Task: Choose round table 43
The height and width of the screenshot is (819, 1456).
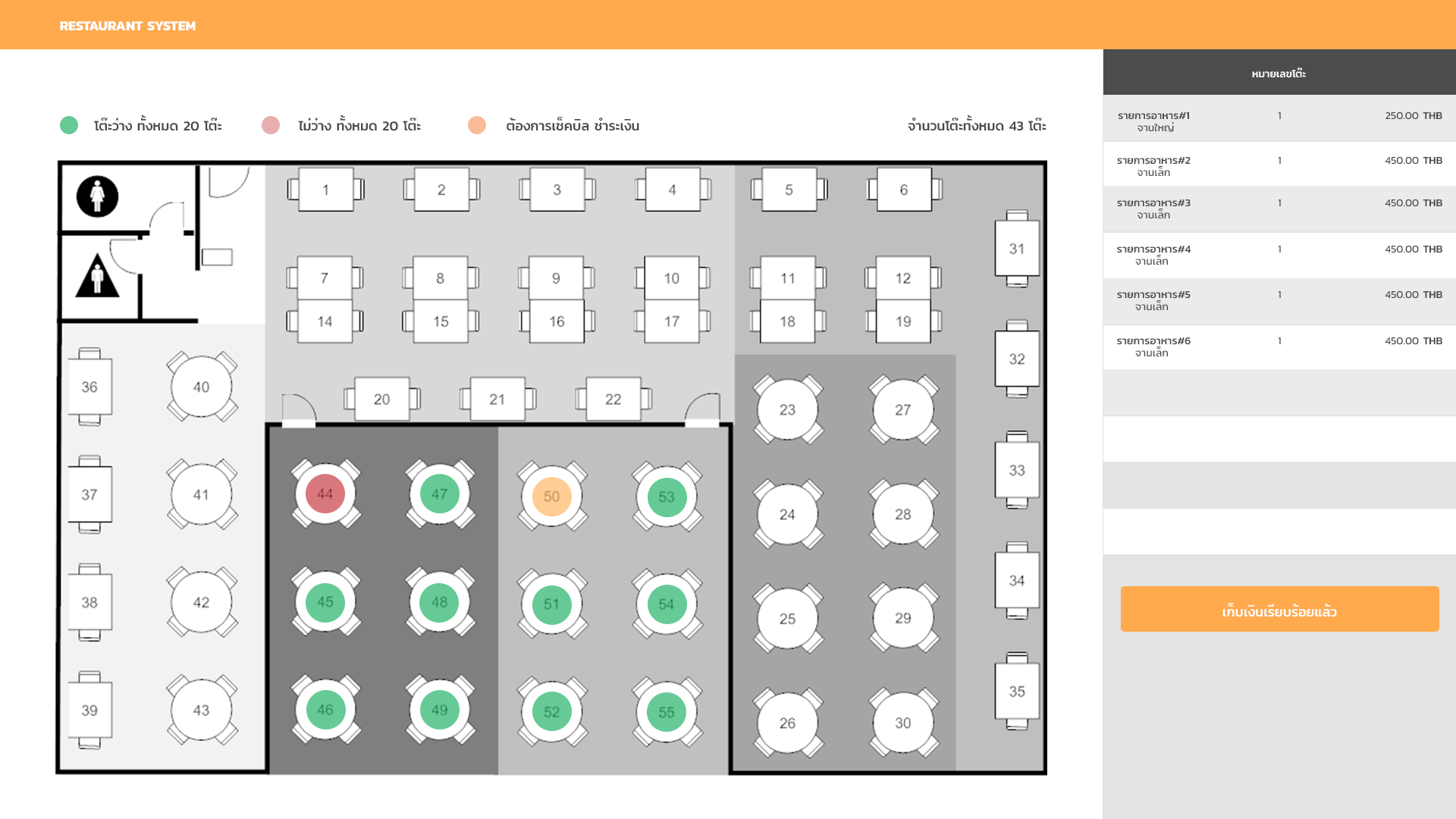Action: pos(201,711)
